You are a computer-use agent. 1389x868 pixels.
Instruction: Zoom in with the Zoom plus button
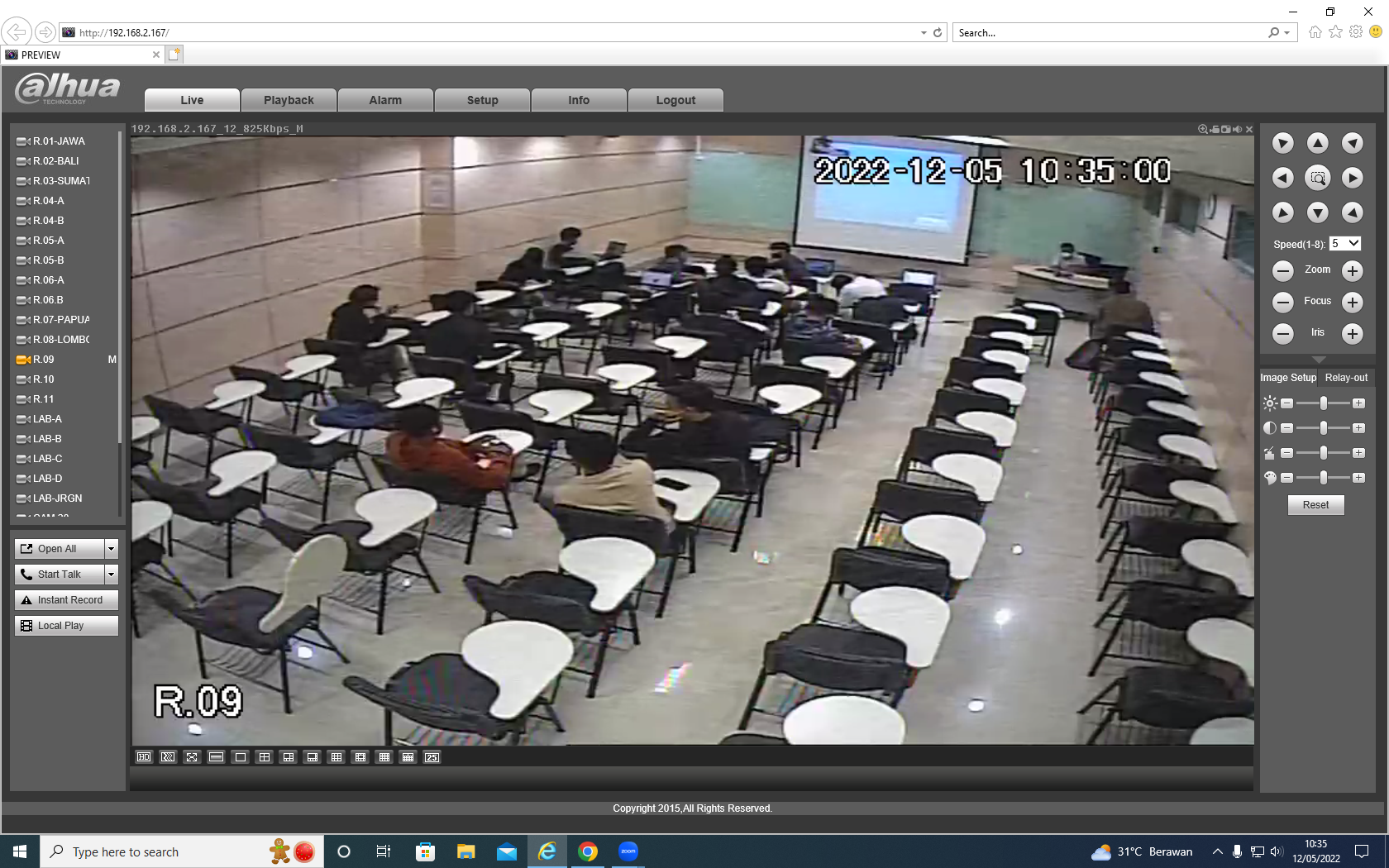[1353, 270]
